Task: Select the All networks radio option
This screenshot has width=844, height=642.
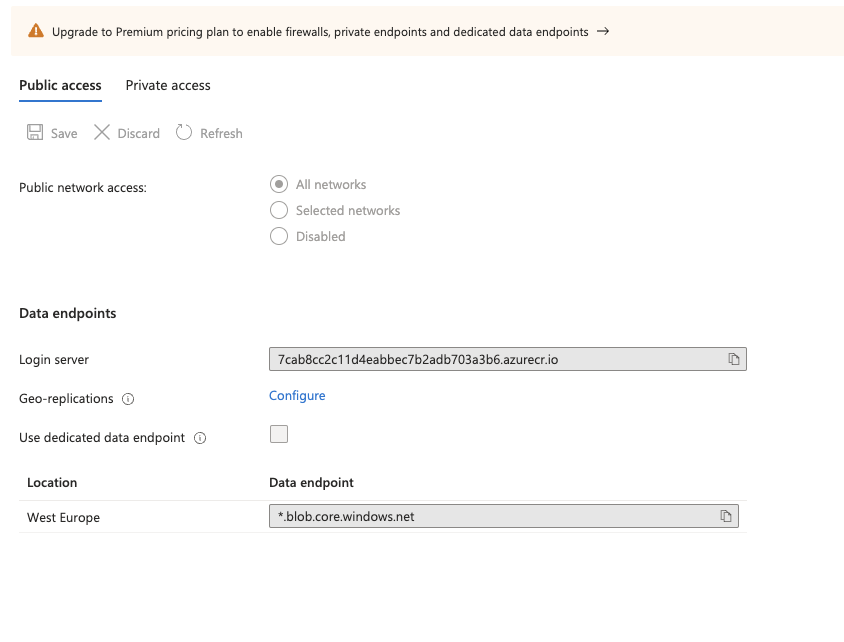Action: click(279, 185)
